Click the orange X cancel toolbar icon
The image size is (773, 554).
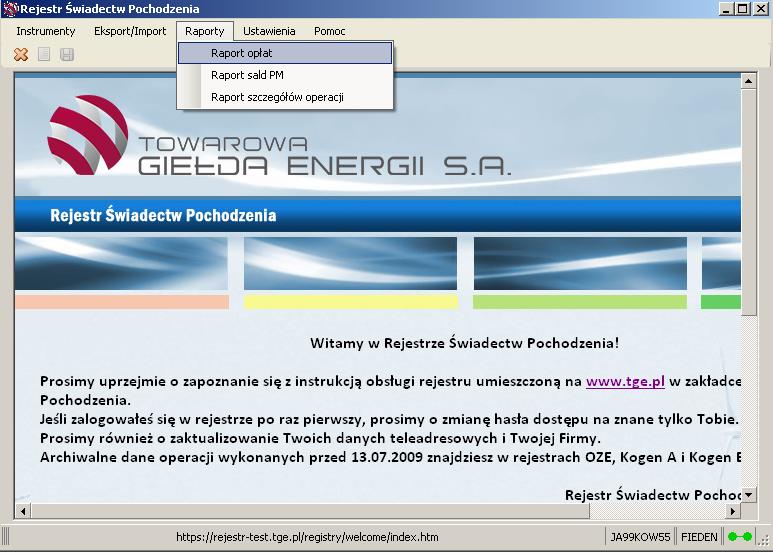point(21,54)
